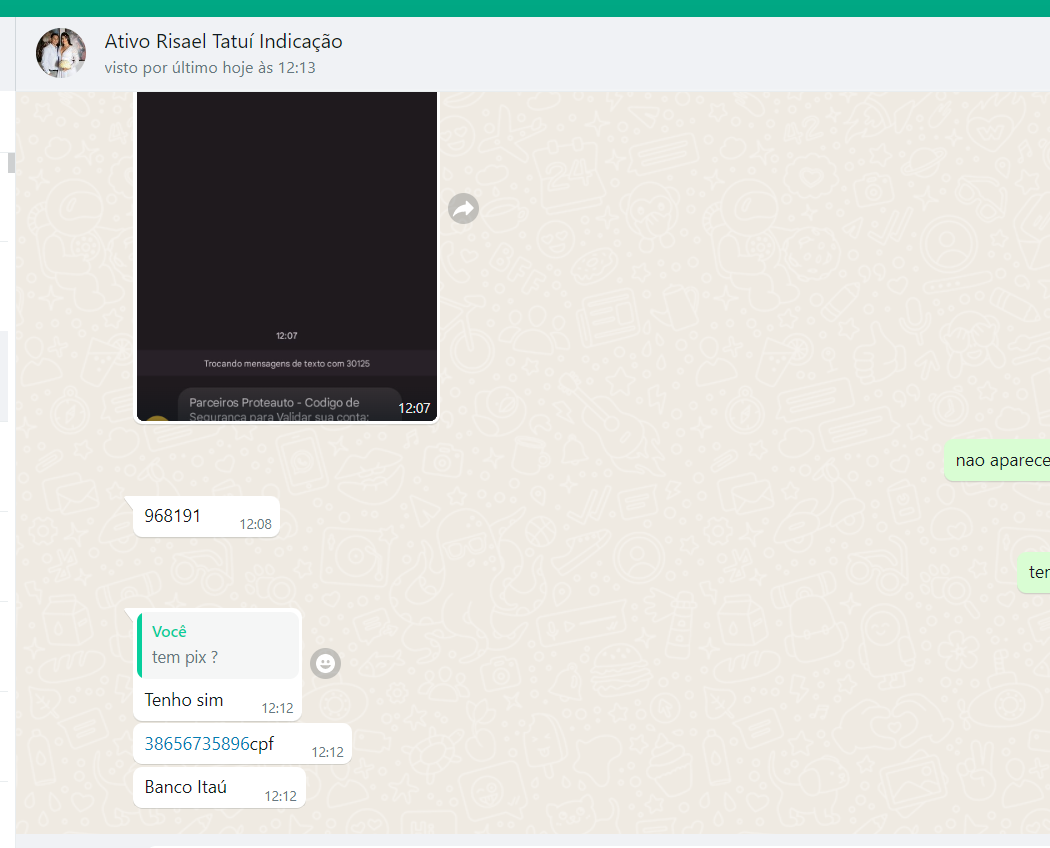
Task: Open the contact profile picture in header
Action: coord(61,53)
